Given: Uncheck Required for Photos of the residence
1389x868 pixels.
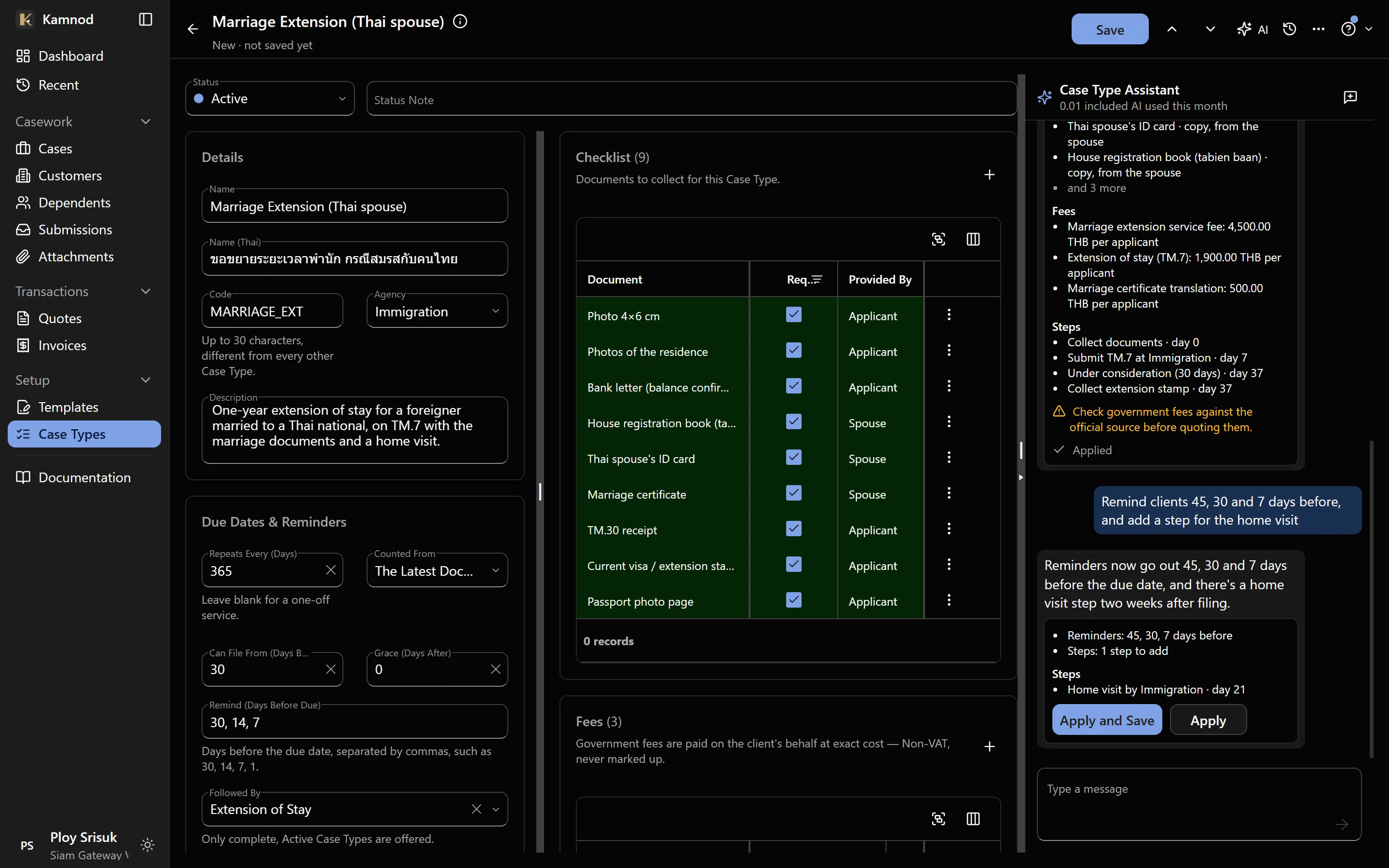Looking at the screenshot, I should [x=794, y=350].
